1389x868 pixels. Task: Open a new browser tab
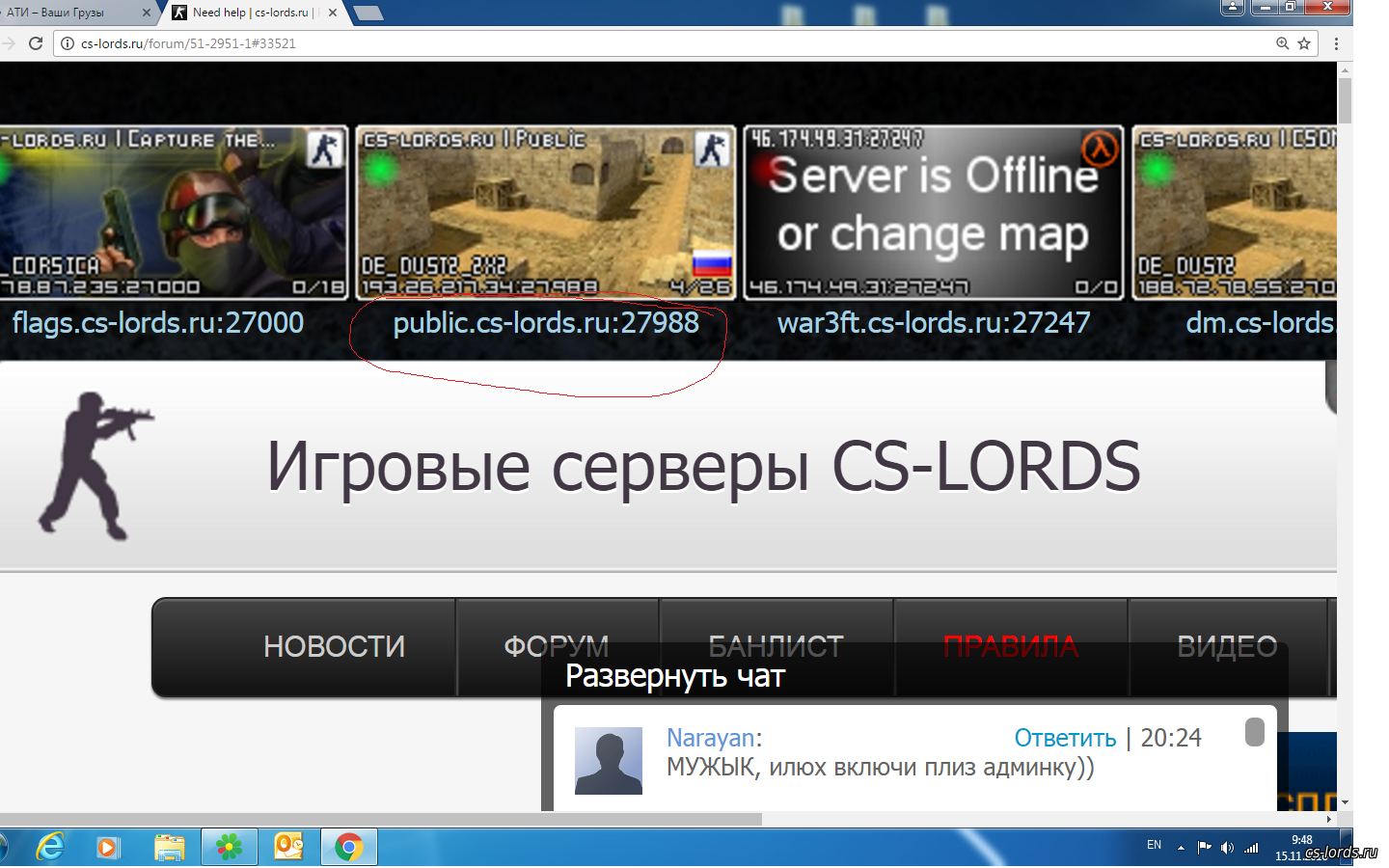coord(368,13)
